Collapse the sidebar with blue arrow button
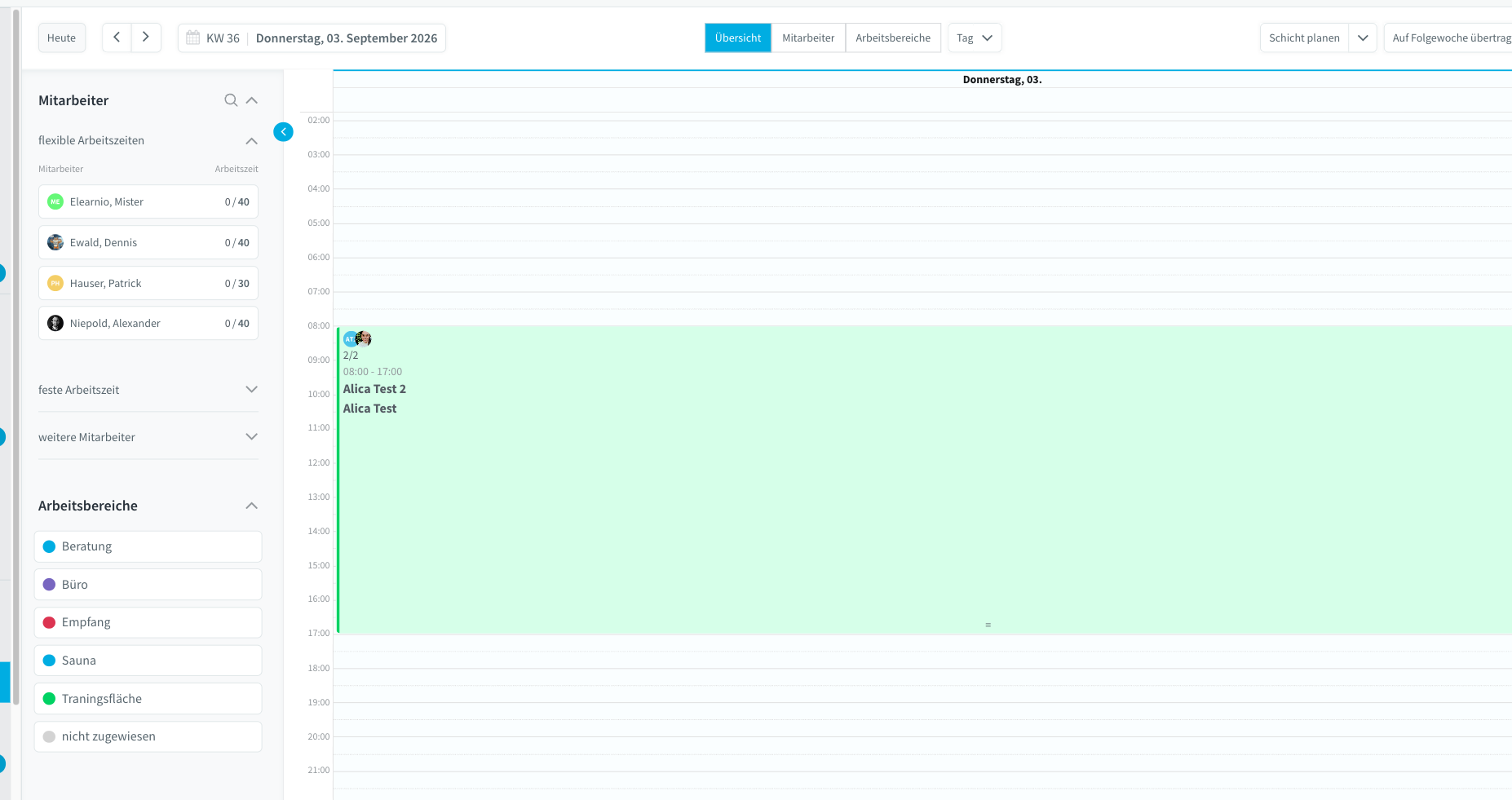The height and width of the screenshot is (800, 1512). (283, 132)
